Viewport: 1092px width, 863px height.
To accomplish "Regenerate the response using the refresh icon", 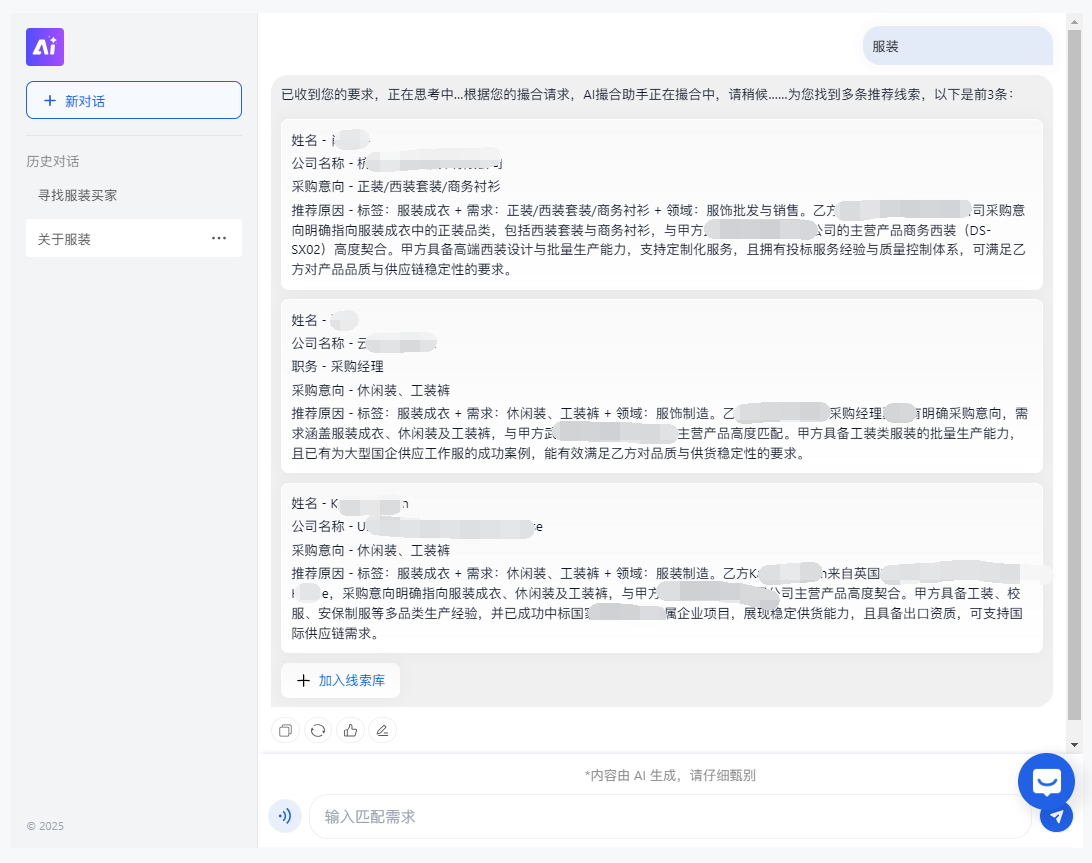I will point(318,731).
